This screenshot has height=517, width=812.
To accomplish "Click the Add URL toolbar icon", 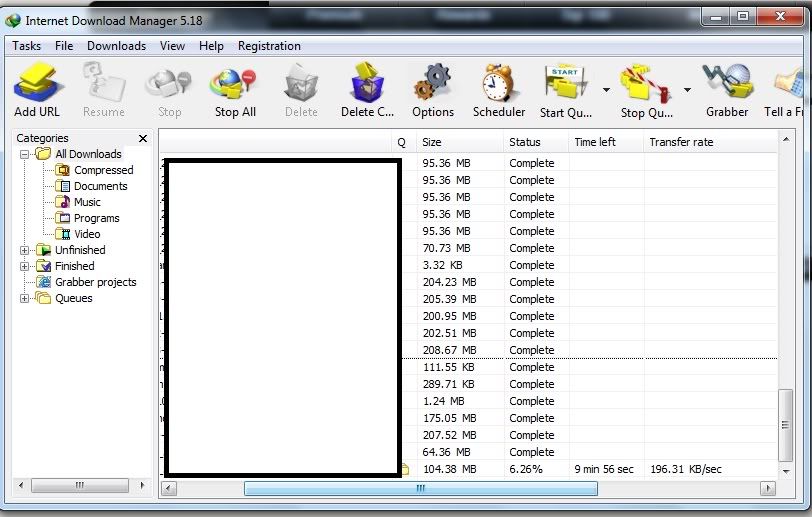I will (37, 83).
